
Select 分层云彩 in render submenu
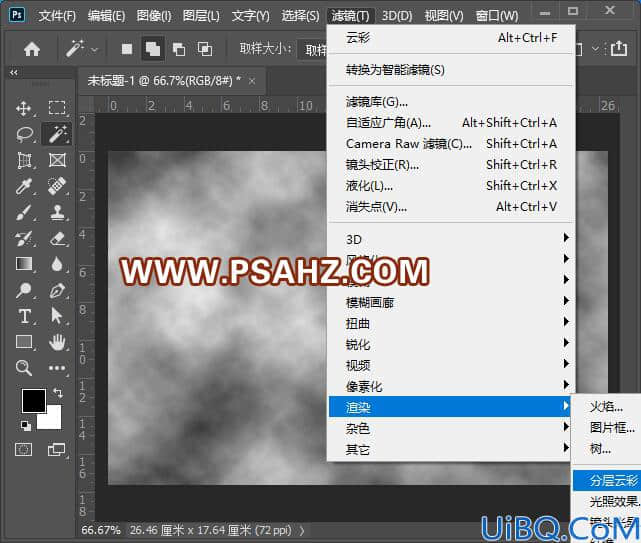(607, 480)
